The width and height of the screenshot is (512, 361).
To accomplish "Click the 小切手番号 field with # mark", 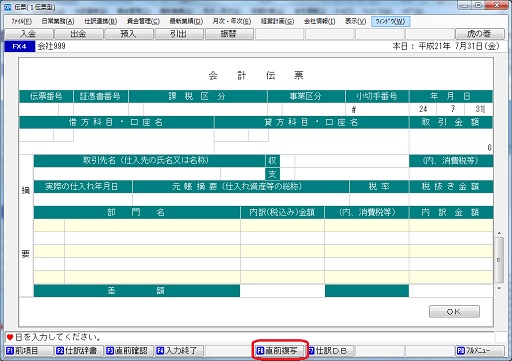I will click(377, 109).
